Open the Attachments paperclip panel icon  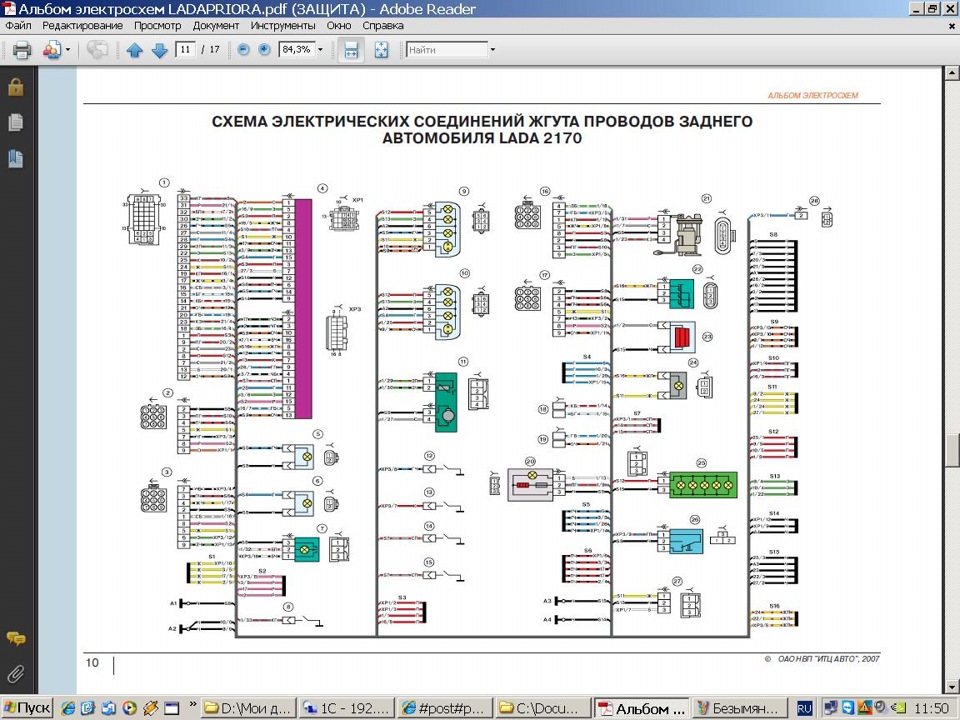click(x=16, y=674)
